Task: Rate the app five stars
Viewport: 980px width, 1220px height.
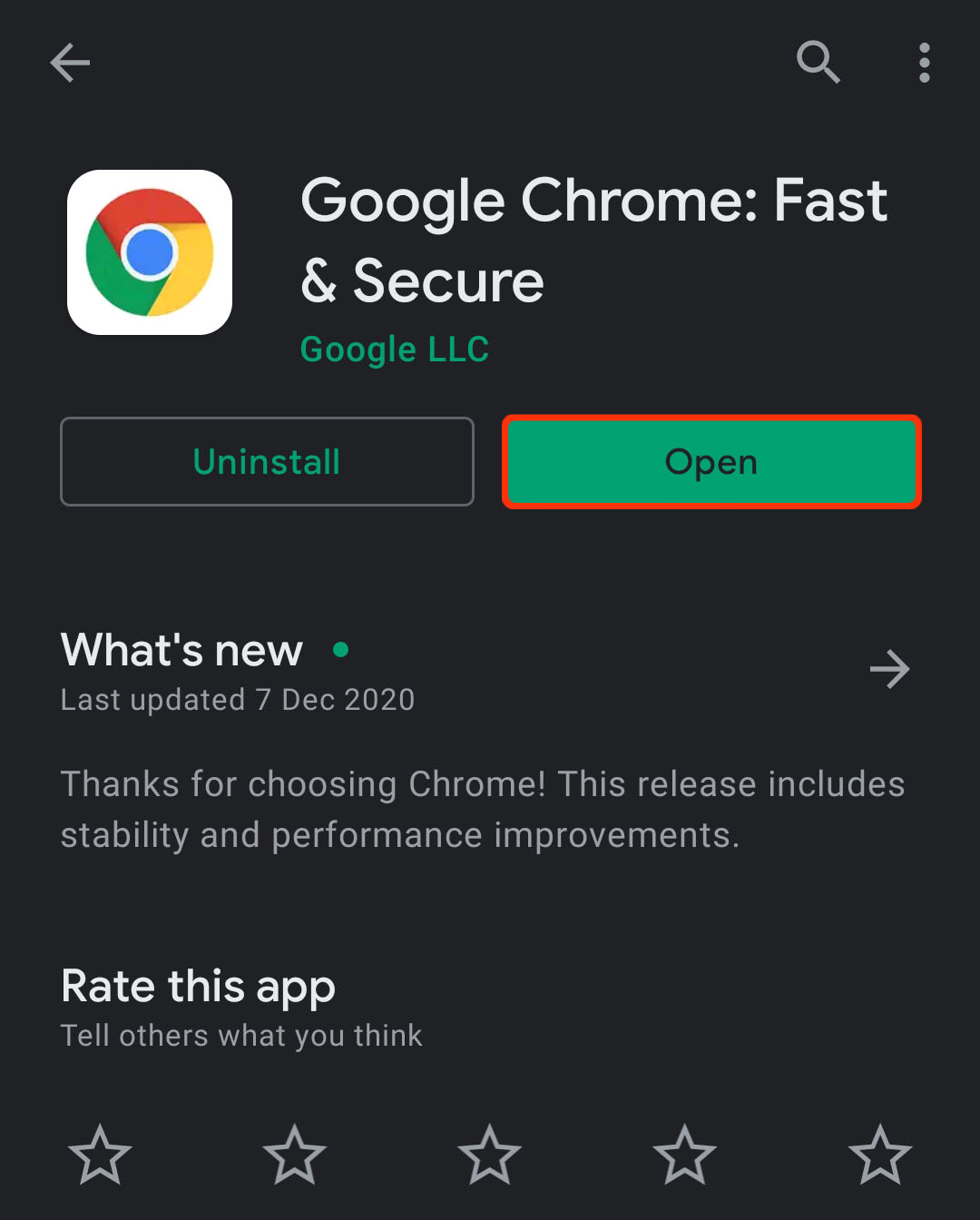Action: pos(879,1155)
